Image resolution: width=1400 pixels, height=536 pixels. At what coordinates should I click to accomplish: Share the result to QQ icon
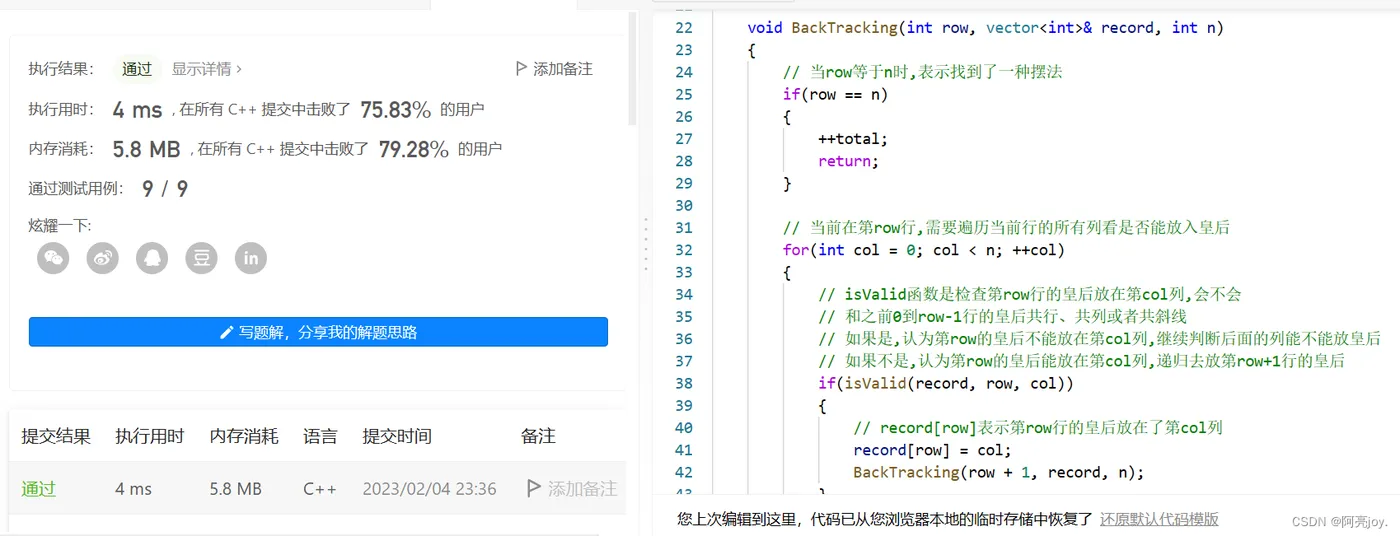pos(152,258)
